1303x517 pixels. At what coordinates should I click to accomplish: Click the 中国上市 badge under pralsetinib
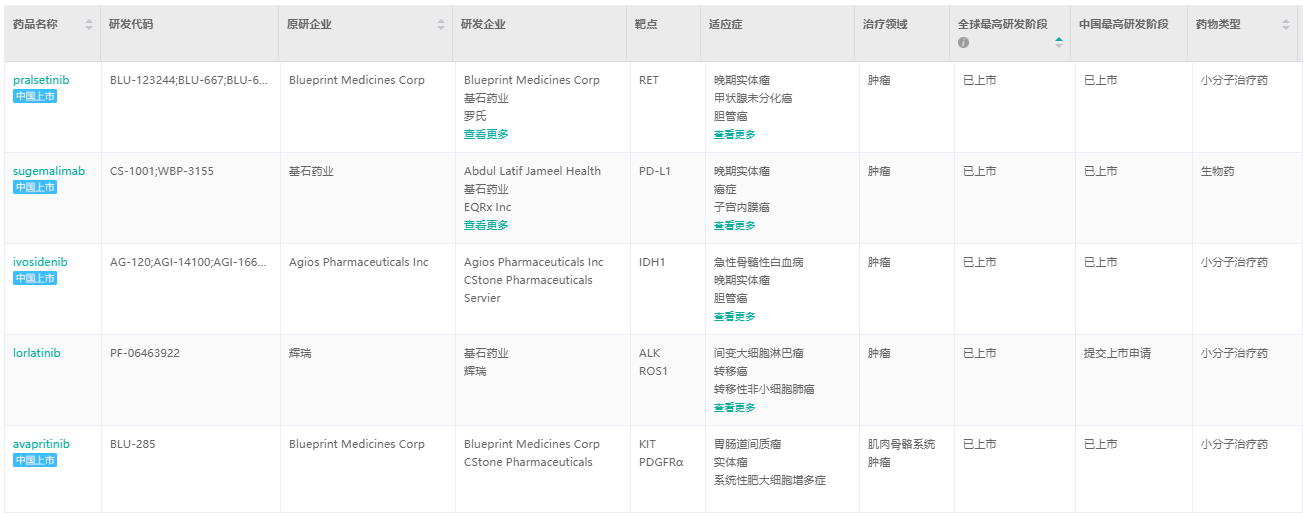(x=35, y=97)
